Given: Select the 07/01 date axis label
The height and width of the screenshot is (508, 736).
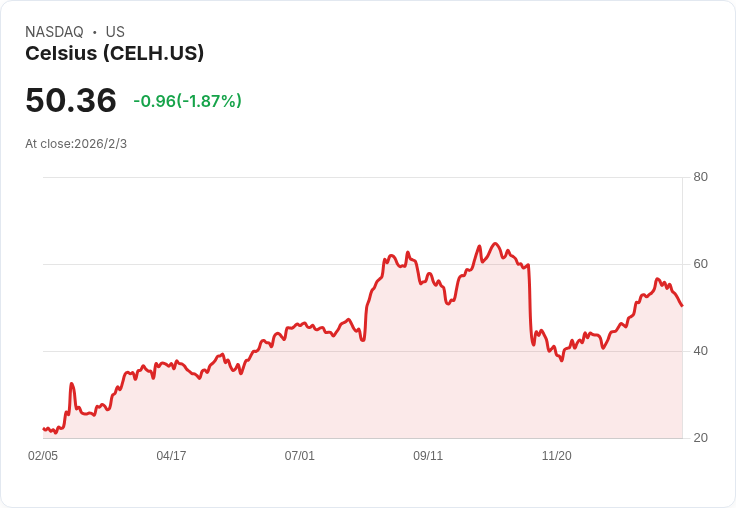Looking at the screenshot, I should point(300,456).
